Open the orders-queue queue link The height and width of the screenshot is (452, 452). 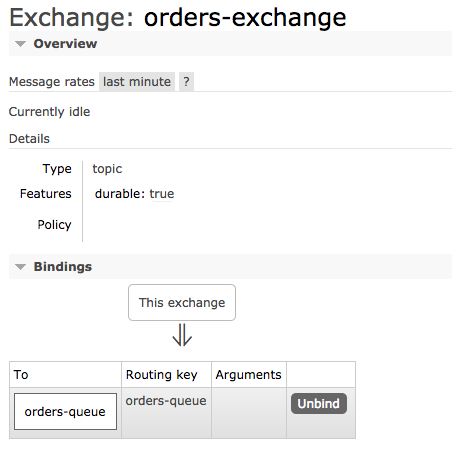(x=65, y=411)
